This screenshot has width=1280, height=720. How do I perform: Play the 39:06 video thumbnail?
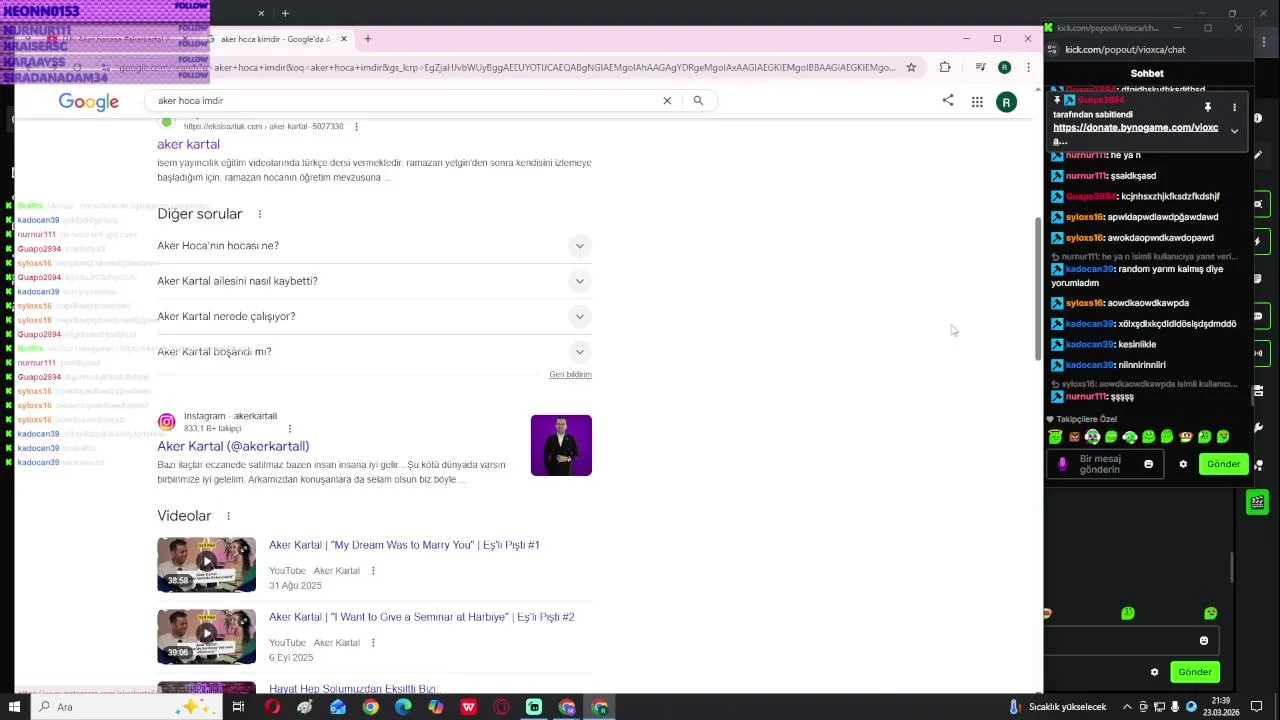pos(206,637)
